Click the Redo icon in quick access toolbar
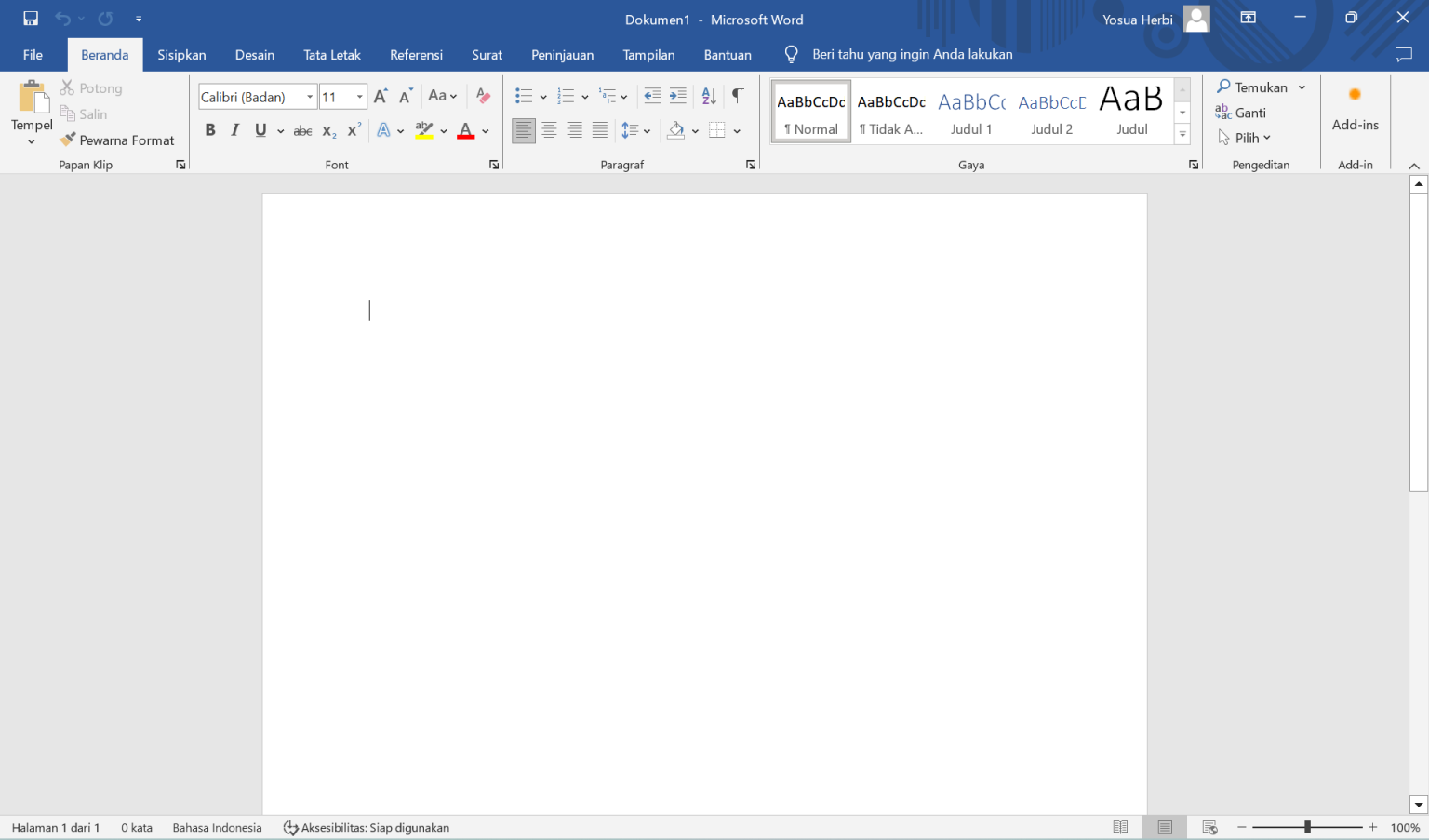 coord(105,19)
